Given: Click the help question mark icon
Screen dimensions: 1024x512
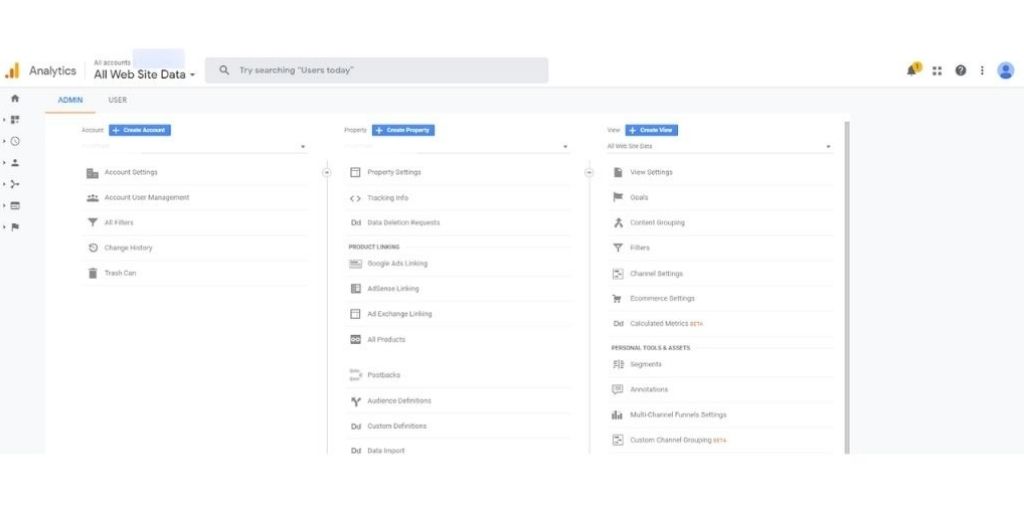Looking at the screenshot, I should coord(961,71).
